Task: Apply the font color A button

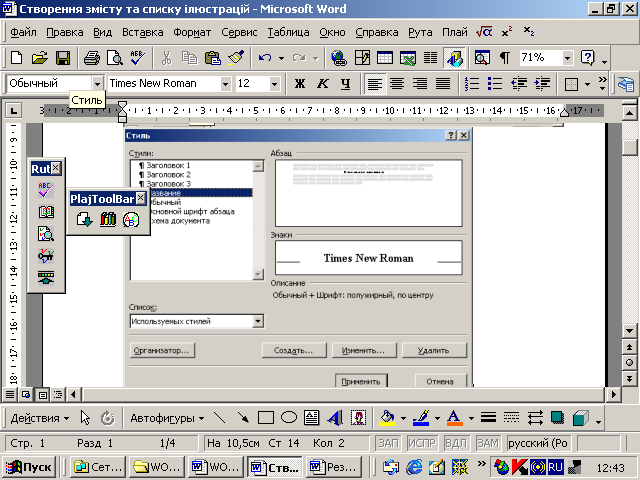Action: (454, 418)
